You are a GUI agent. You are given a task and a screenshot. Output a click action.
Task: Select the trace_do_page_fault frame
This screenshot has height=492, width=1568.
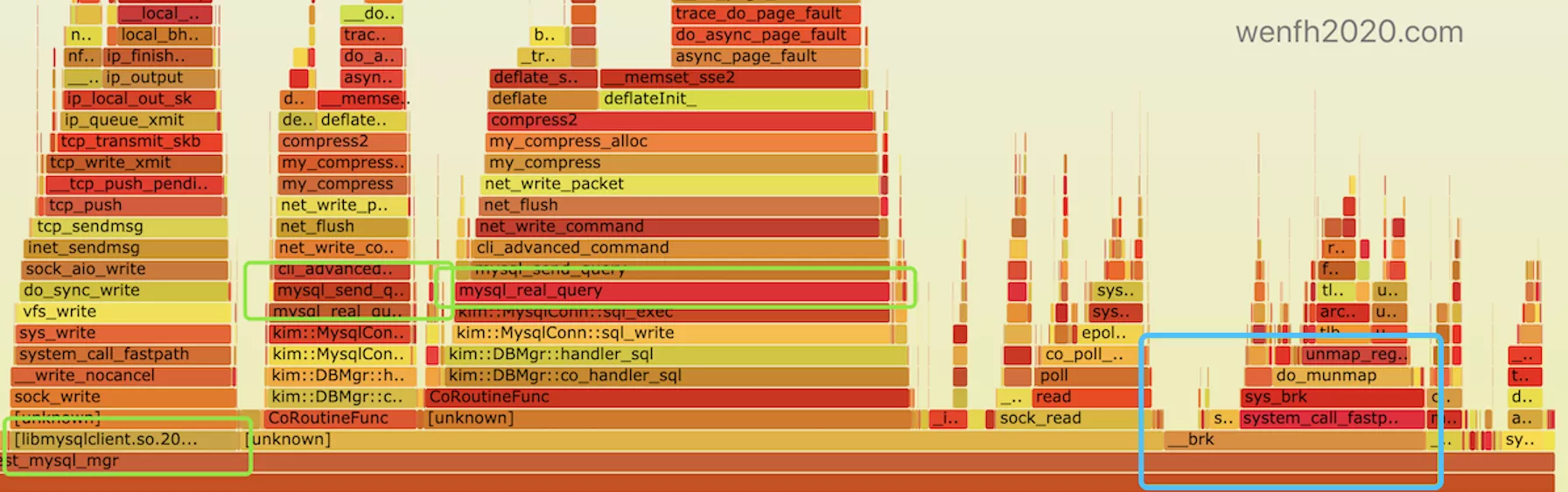click(x=766, y=14)
